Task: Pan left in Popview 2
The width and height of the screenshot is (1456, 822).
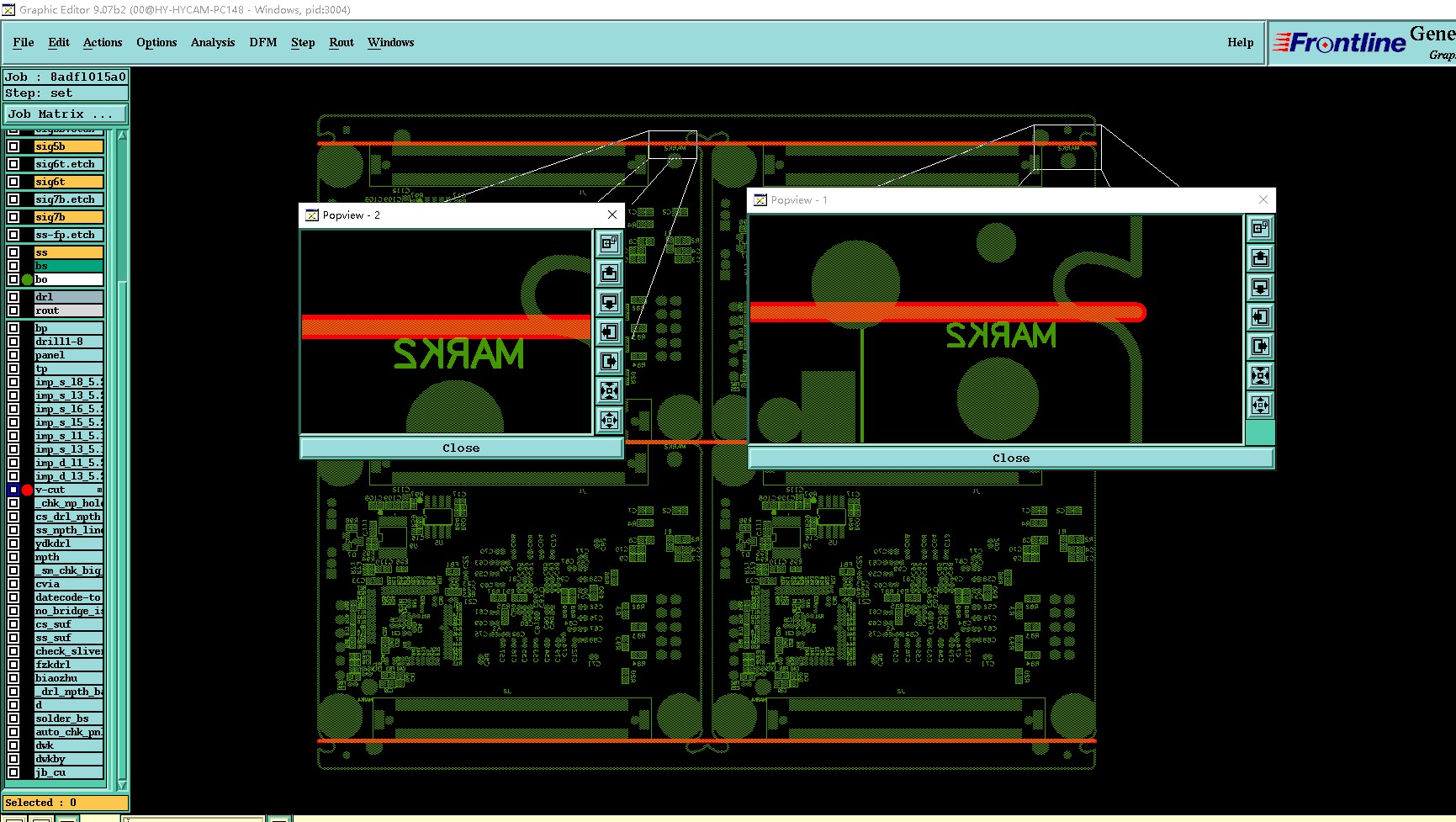Action: 609,331
